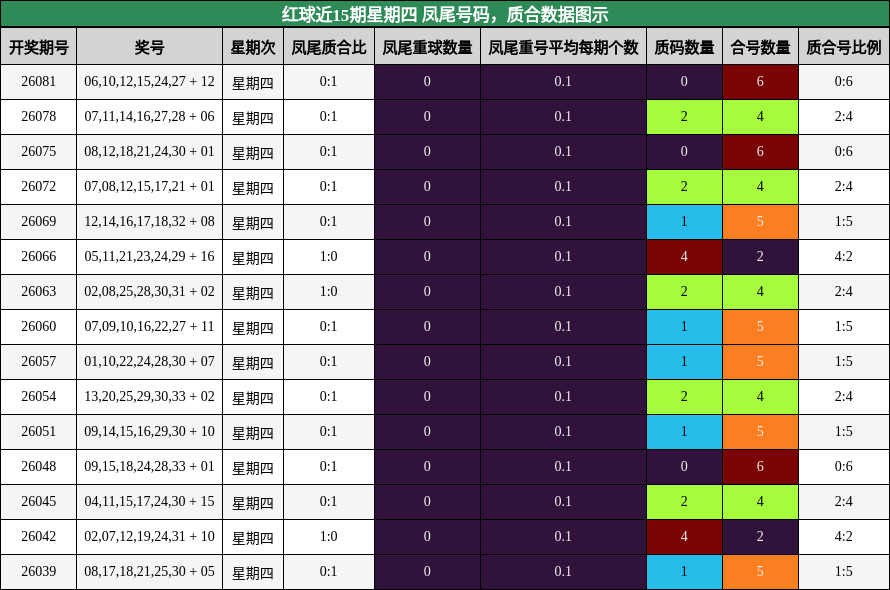Click the 星期次 column header
Screen dimensions: 890x590
253,47
